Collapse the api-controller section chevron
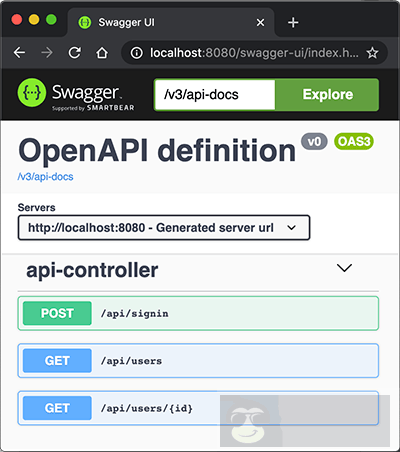Image resolution: width=400 pixels, height=452 pixels. coord(344,268)
